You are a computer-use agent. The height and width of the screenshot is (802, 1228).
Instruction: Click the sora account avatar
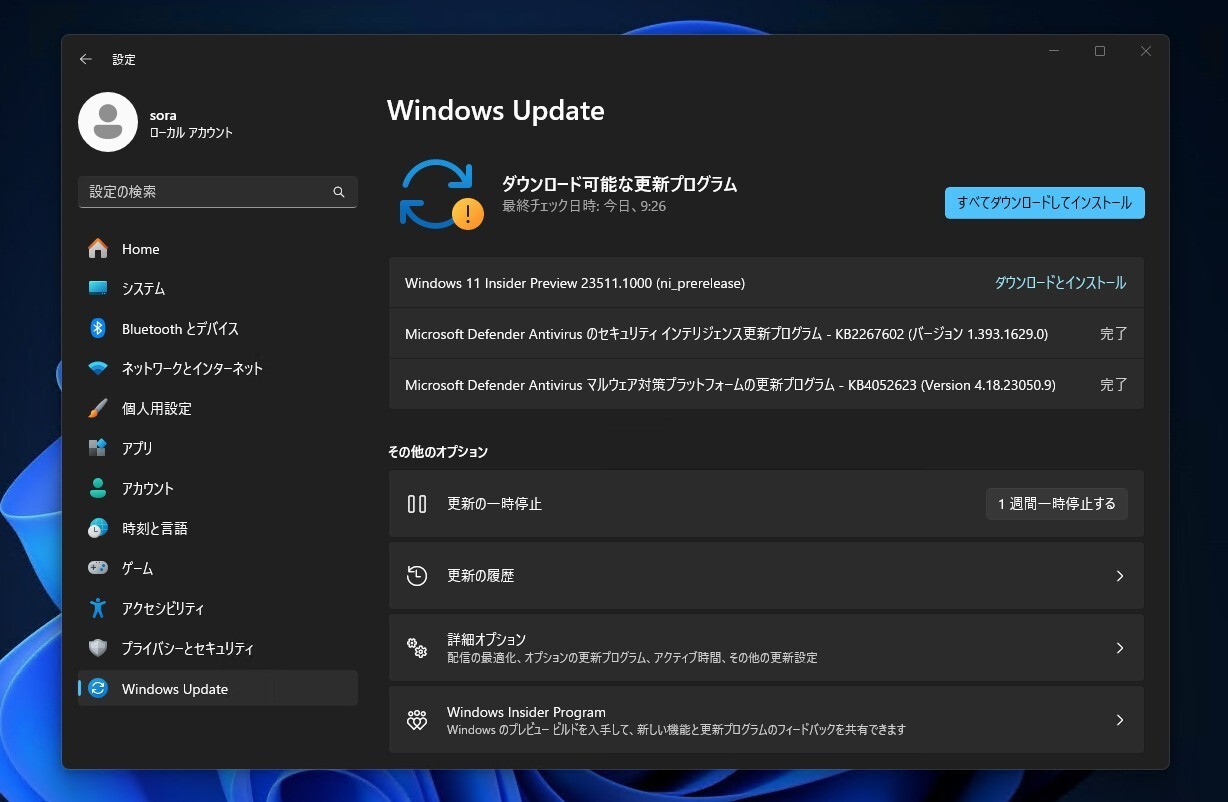108,121
